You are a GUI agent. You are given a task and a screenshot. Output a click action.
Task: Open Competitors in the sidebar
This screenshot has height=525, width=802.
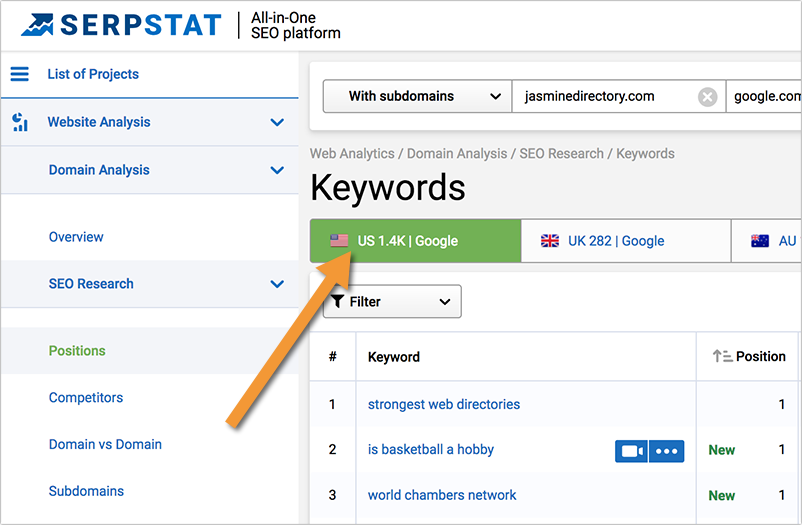click(x=86, y=397)
